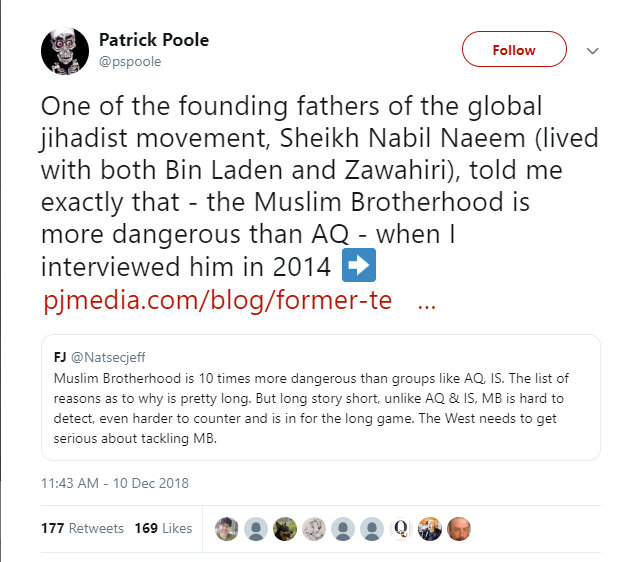View the 169 Likes list
The height and width of the screenshot is (562, 640).
(163, 528)
